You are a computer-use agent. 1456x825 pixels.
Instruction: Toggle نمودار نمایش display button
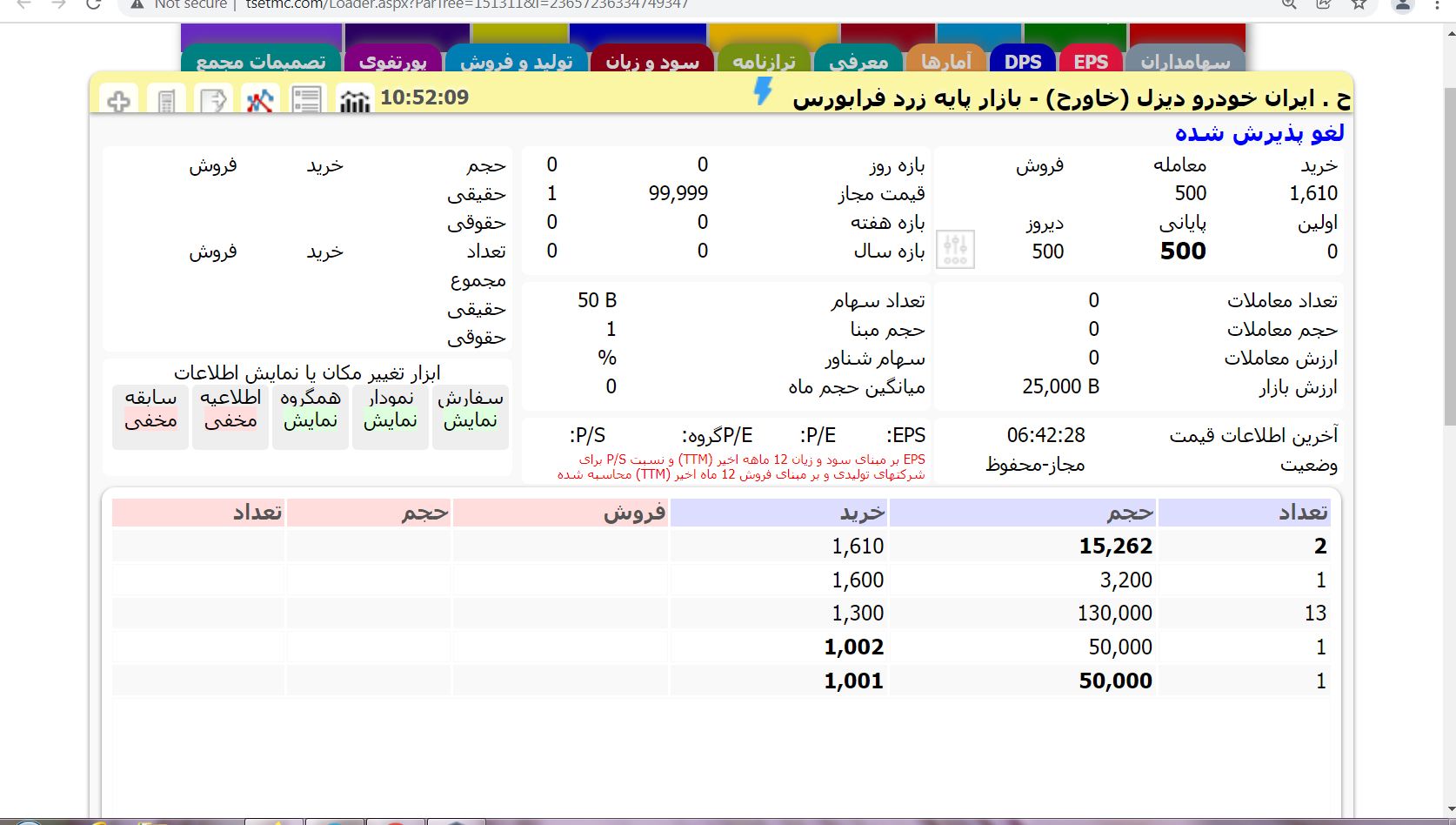click(x=391, y=417)
